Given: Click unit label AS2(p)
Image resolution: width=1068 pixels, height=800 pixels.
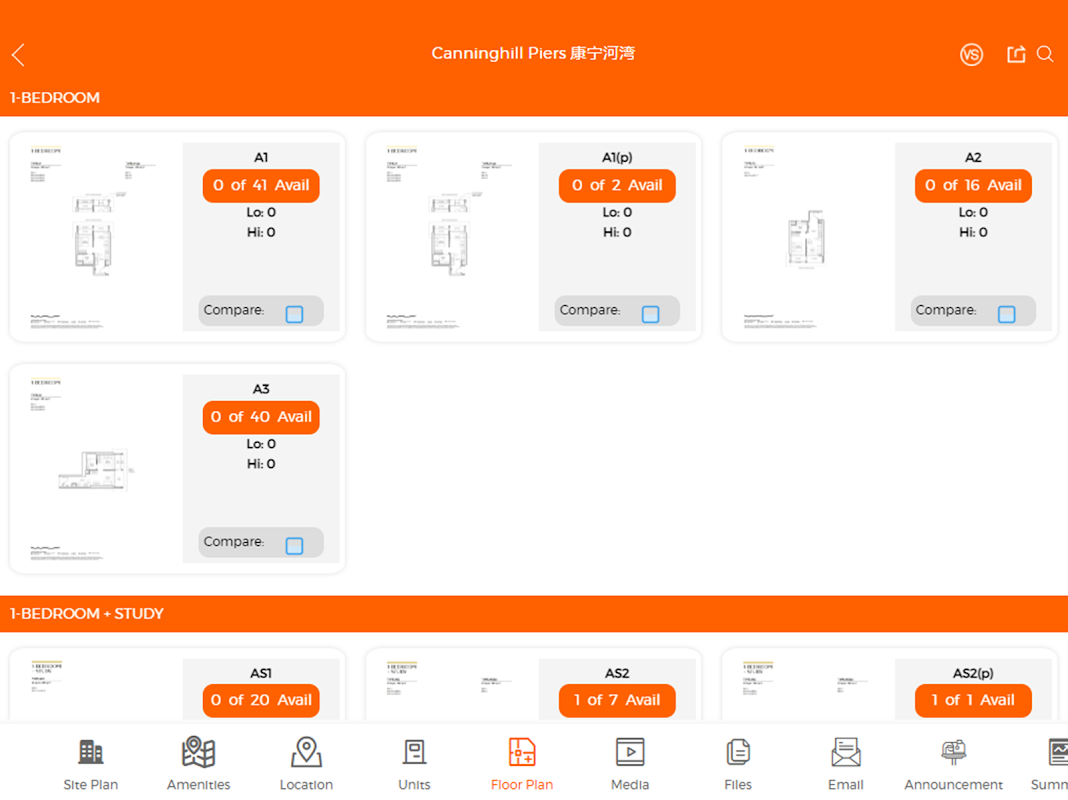Looking at the screenshot, I should click(x=973, y=673).
